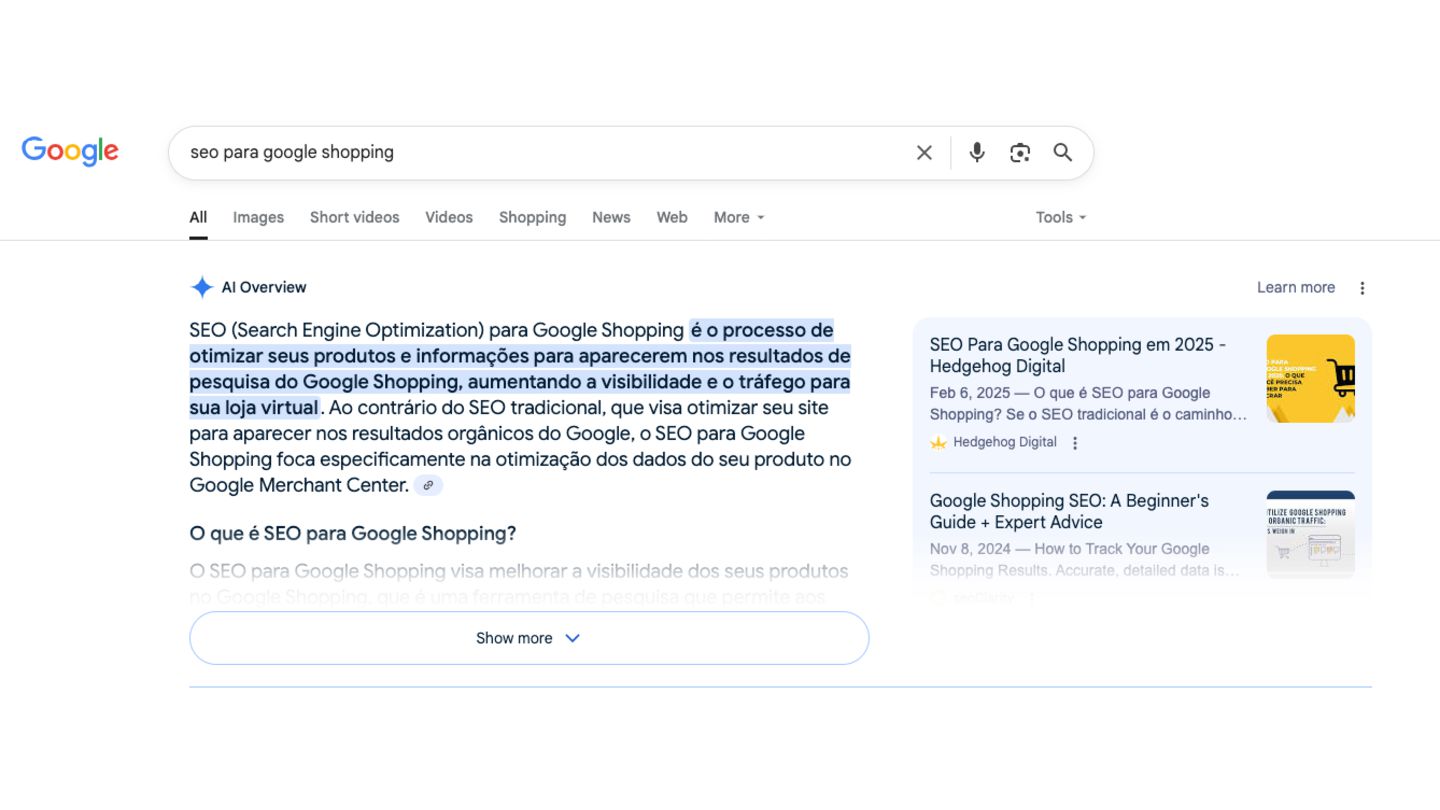Go to the Shopping tab
This screenshot has width=1440, height=810.
click(532, 217)
